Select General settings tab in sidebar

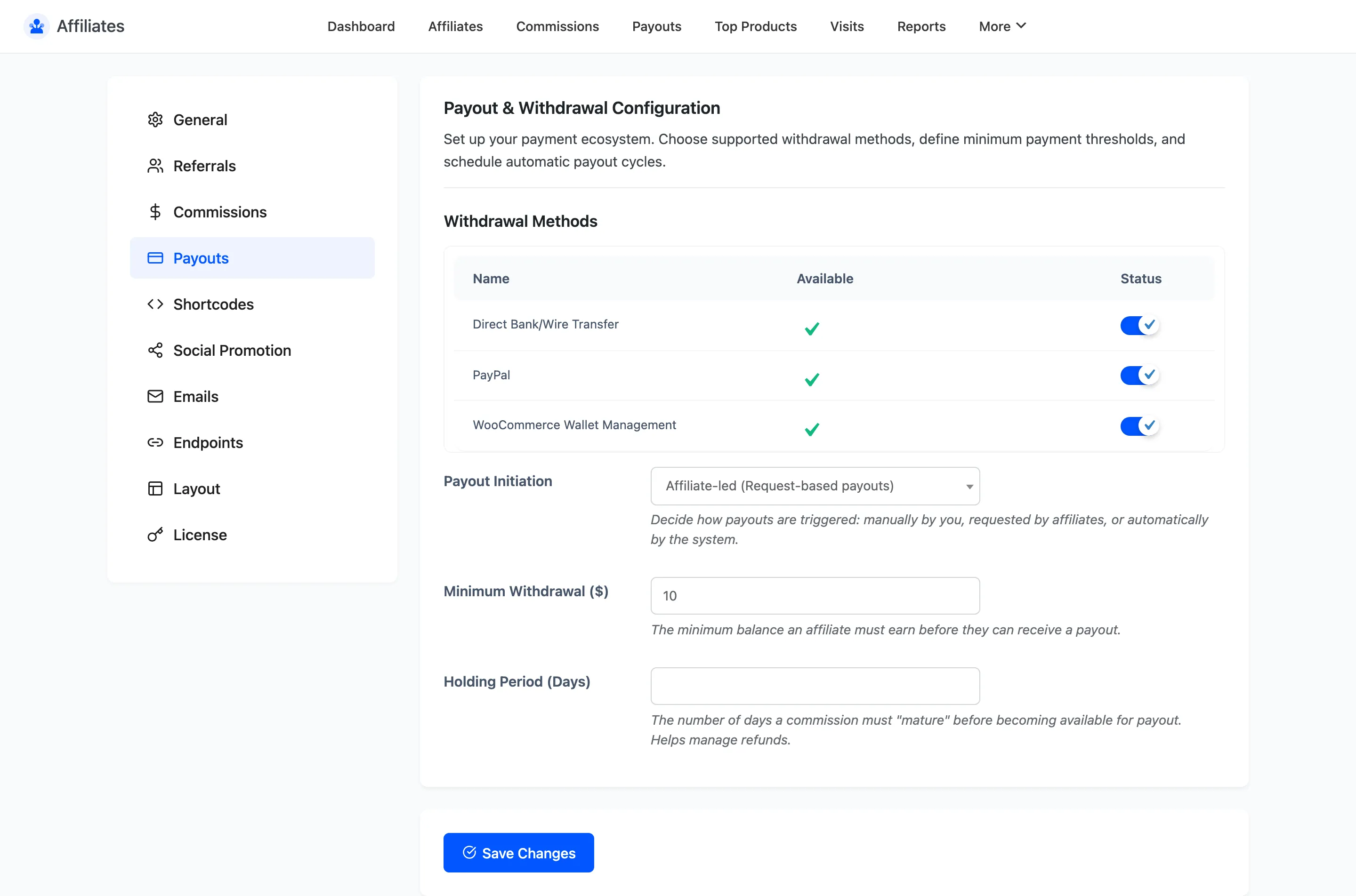[x=252, y=120]
